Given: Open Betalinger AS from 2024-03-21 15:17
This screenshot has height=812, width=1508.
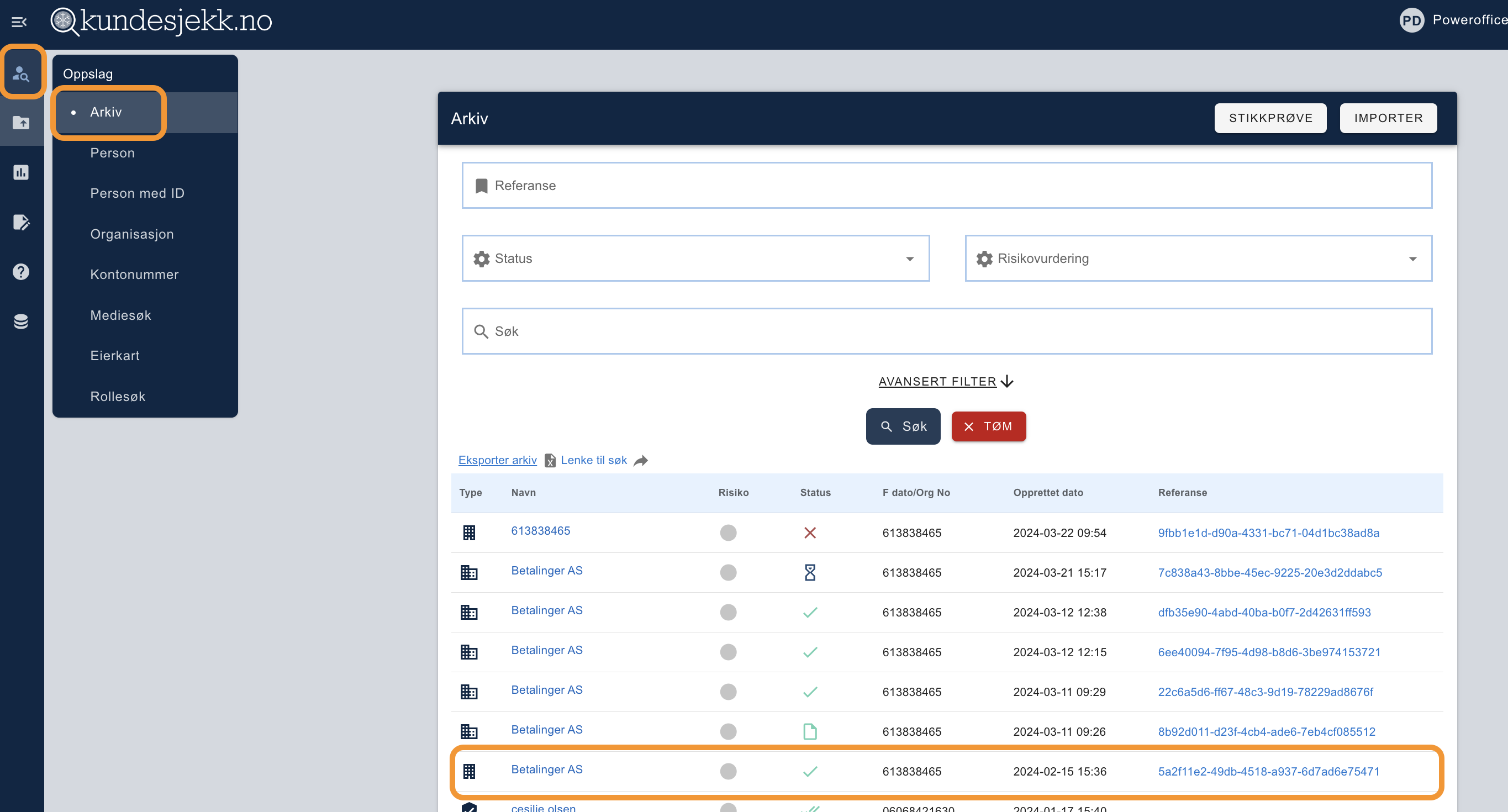Looking at the screenshot, I should (547, 571).
